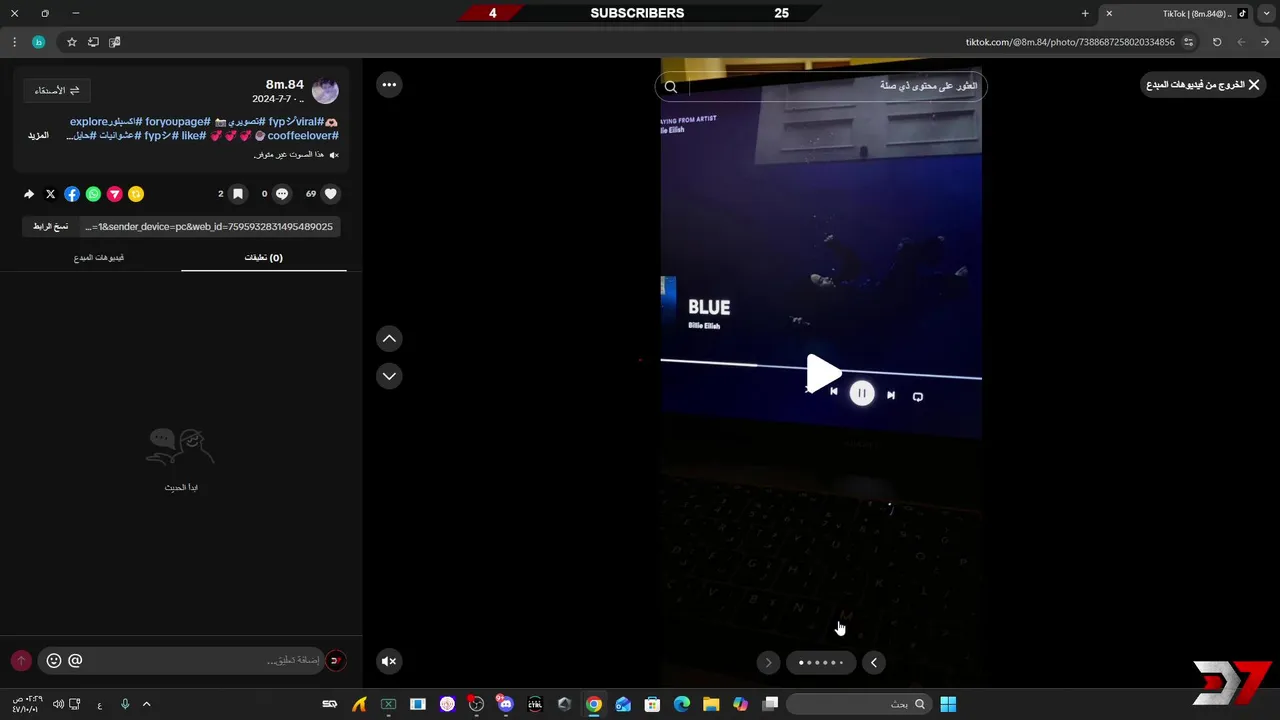The width and height of the screenshot is (1280, 720).
Task: Open 8m.84 profile avatar
Action: 325,91
